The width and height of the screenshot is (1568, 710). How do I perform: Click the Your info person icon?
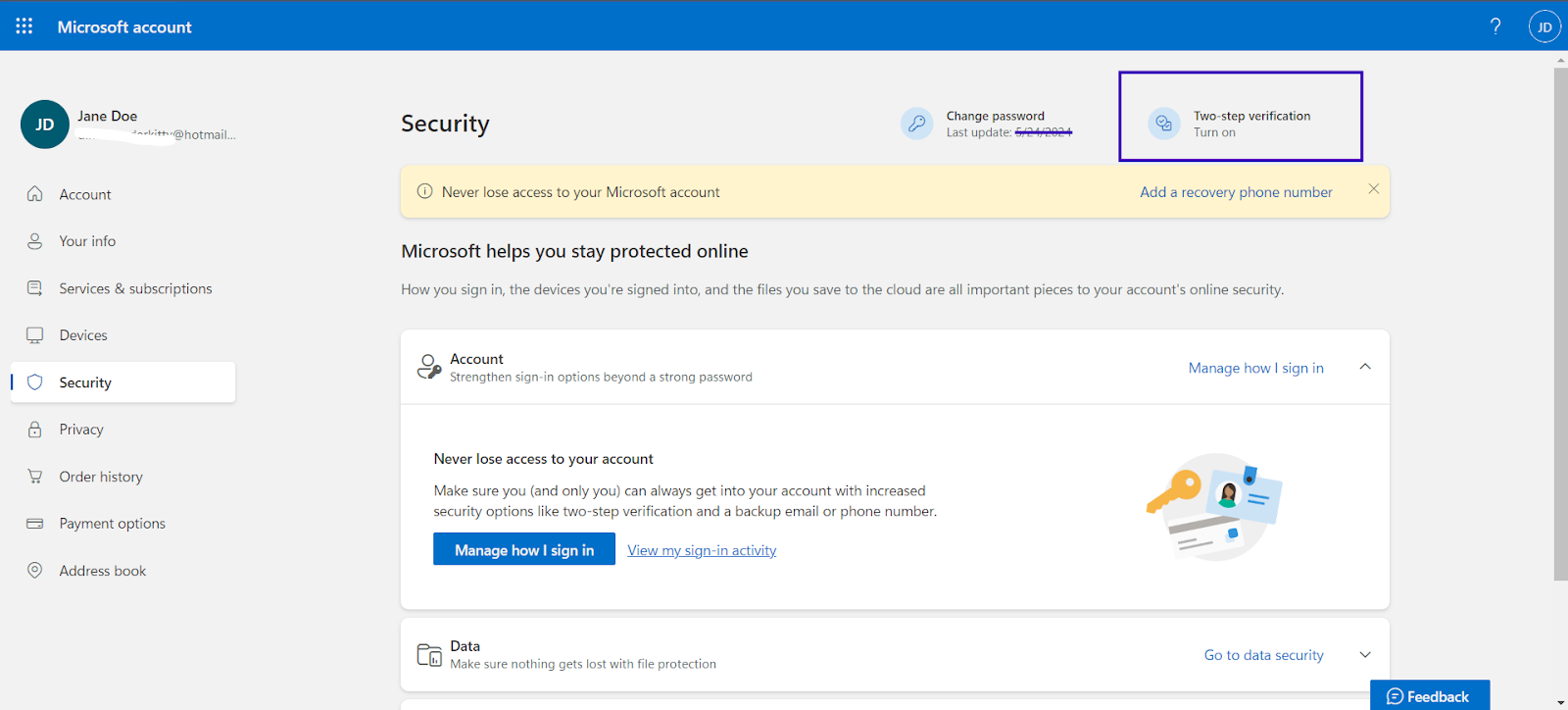(35, 241)
